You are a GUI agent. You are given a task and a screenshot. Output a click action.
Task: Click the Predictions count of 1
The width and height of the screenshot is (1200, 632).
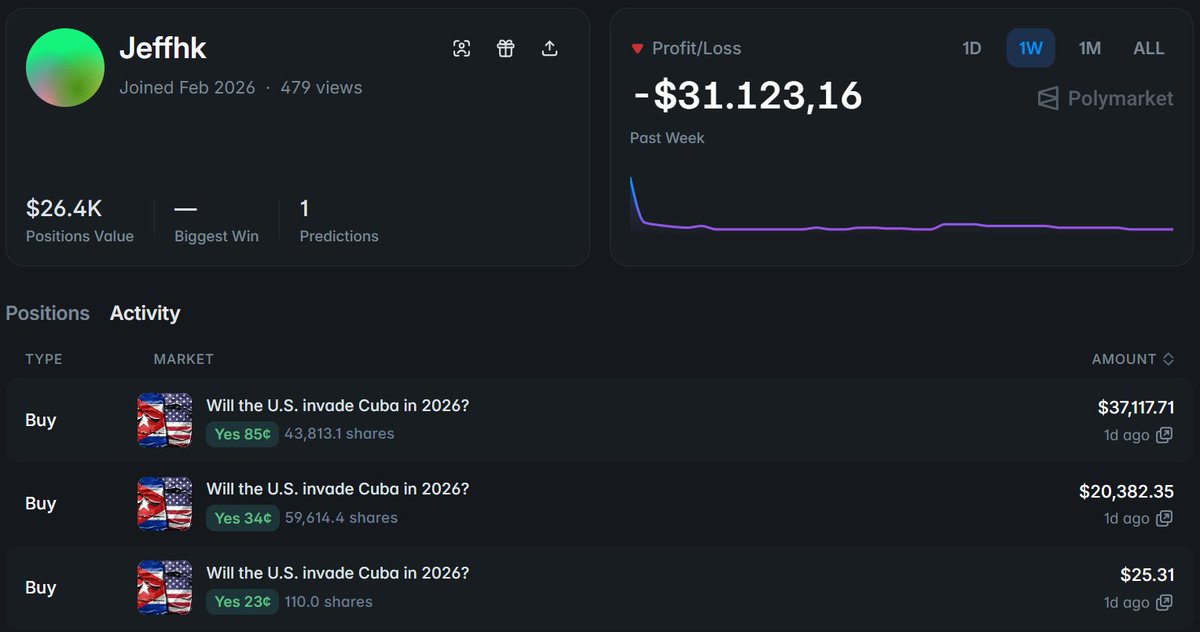[x=305, y=209]
